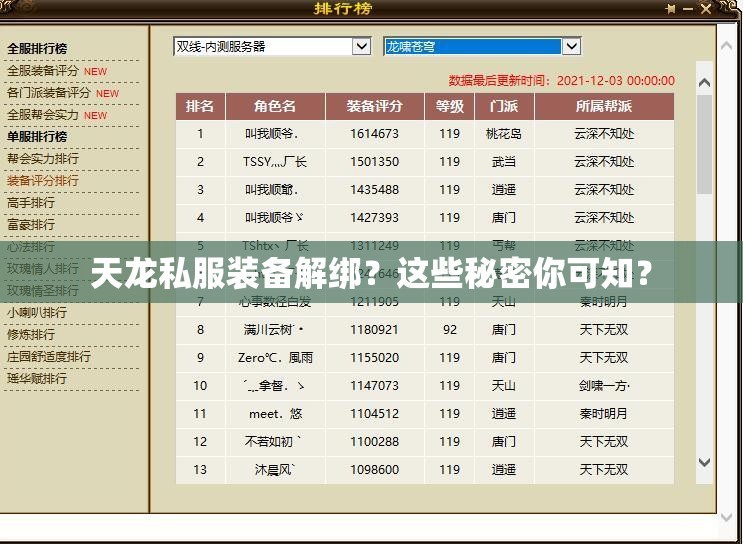Click the 装备评分 column header
Viewport: 743px width, 544px height.
point(374,106)
